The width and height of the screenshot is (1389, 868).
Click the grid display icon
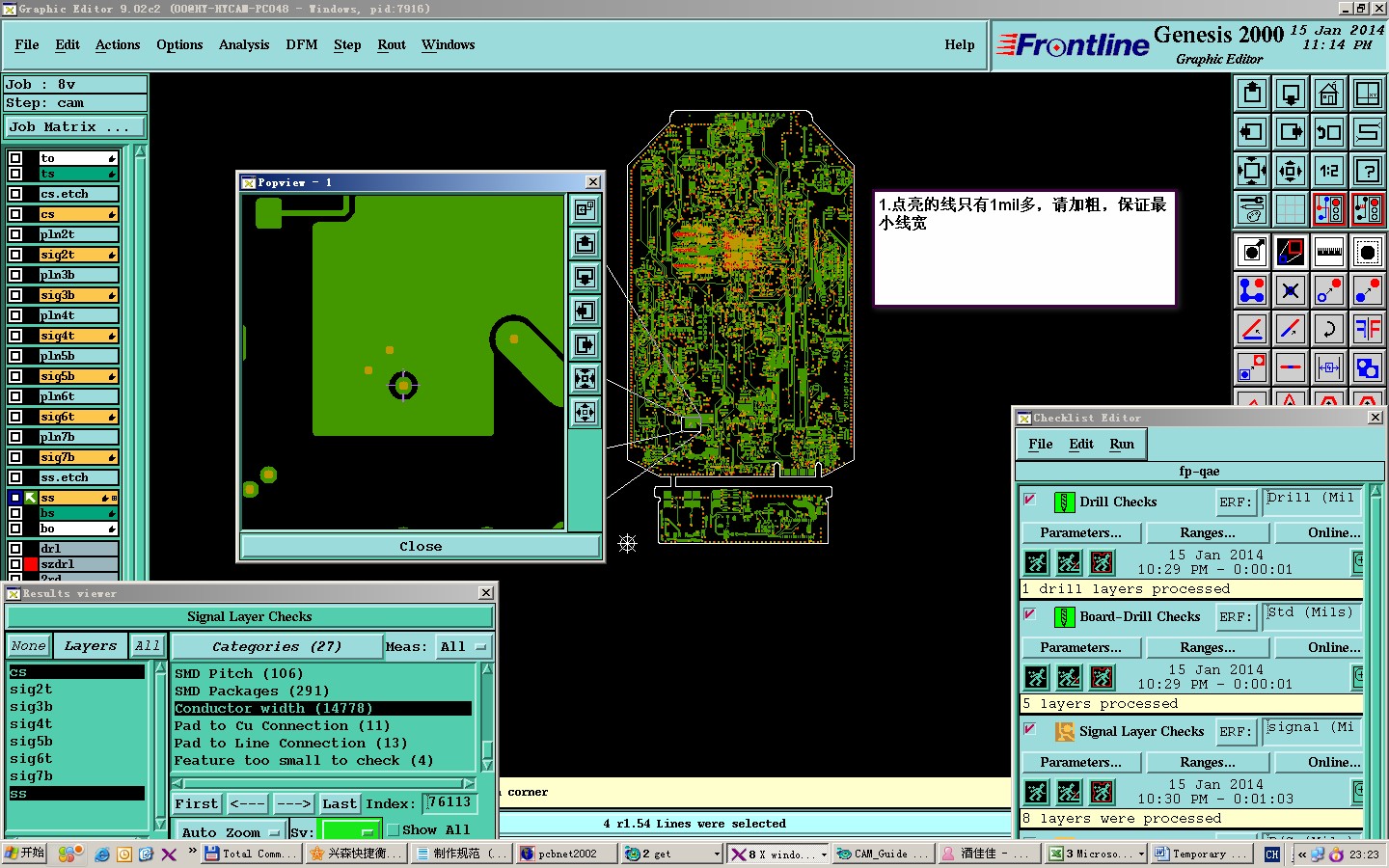pos(1291,208)
